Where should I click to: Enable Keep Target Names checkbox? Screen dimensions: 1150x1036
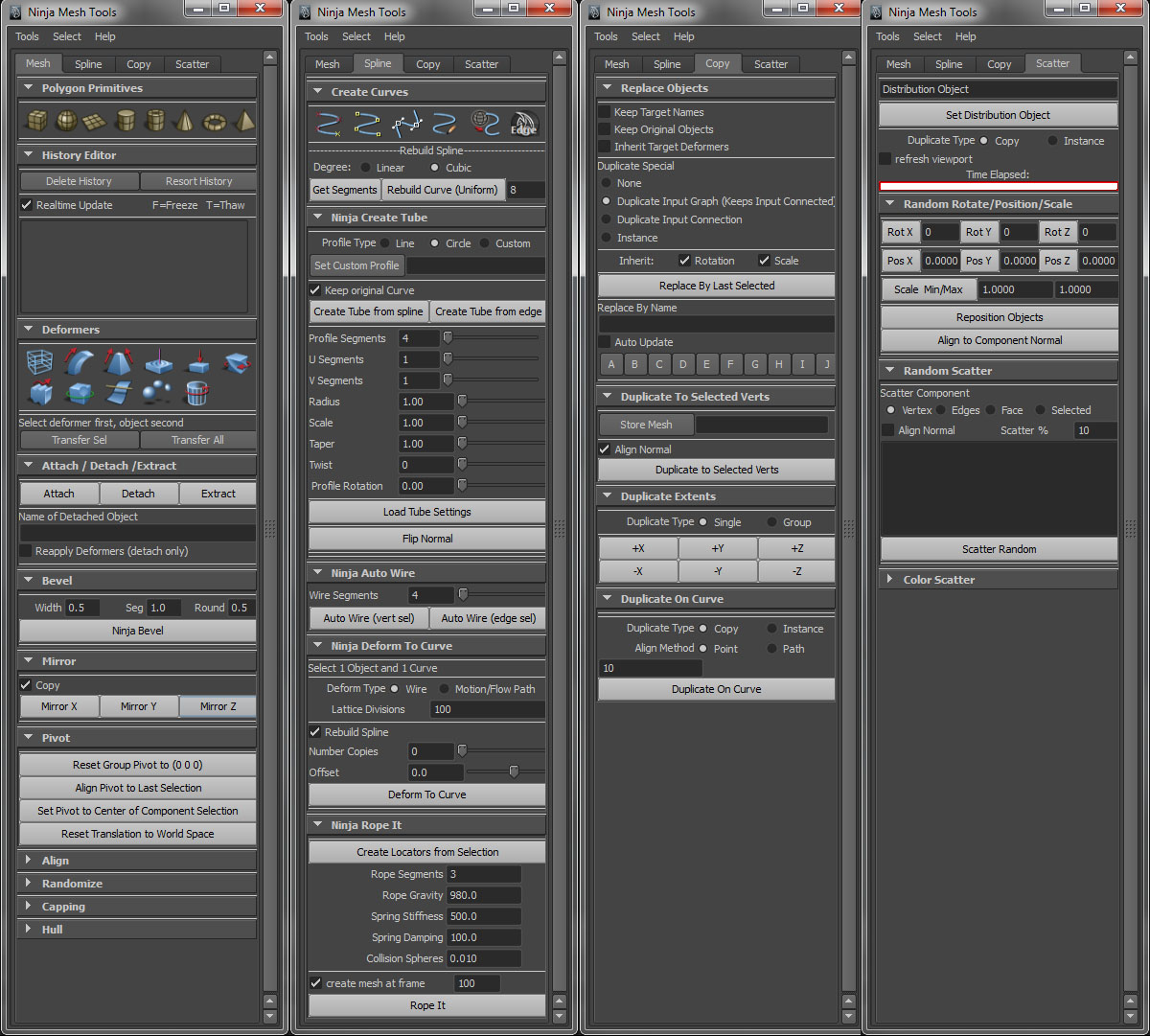tap(605, 112)
